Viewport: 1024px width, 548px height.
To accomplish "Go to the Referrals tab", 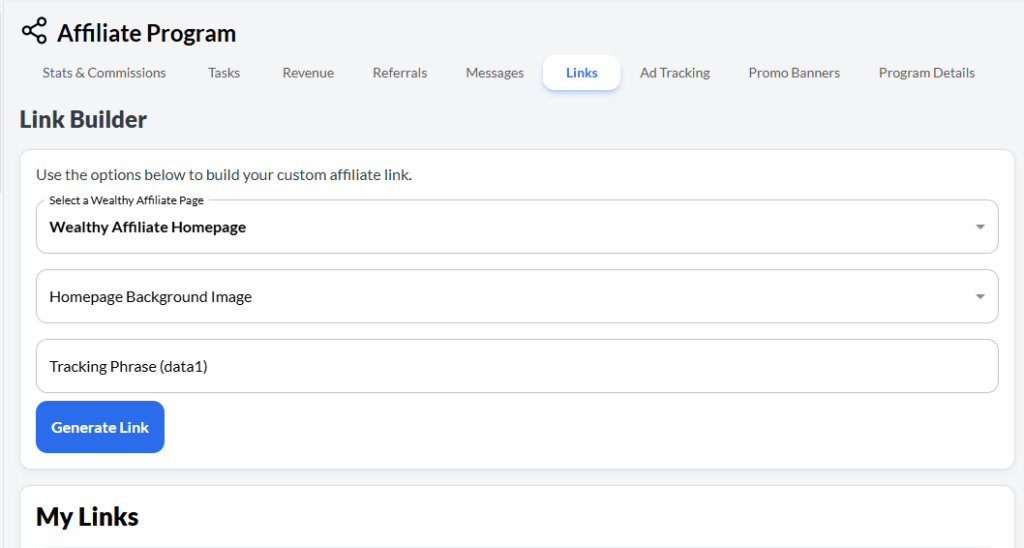I will 400,73.
